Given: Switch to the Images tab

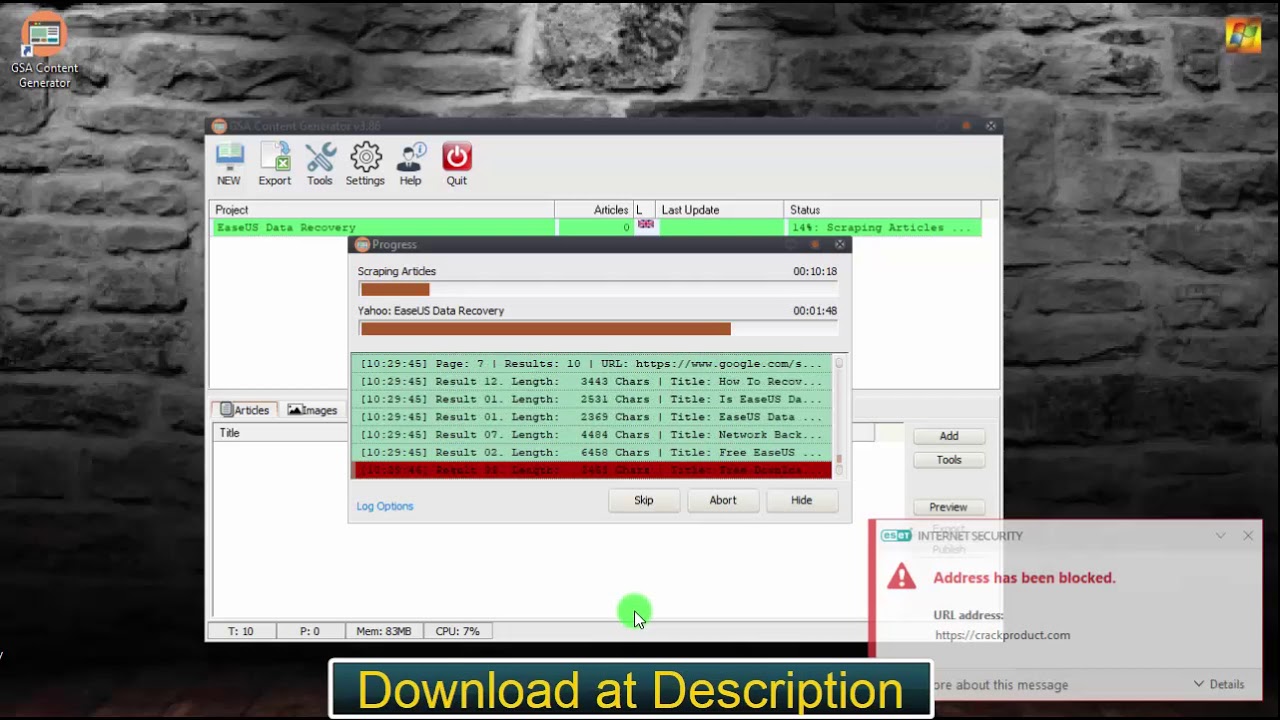Looking at the screenshot, I should (313, 410).
